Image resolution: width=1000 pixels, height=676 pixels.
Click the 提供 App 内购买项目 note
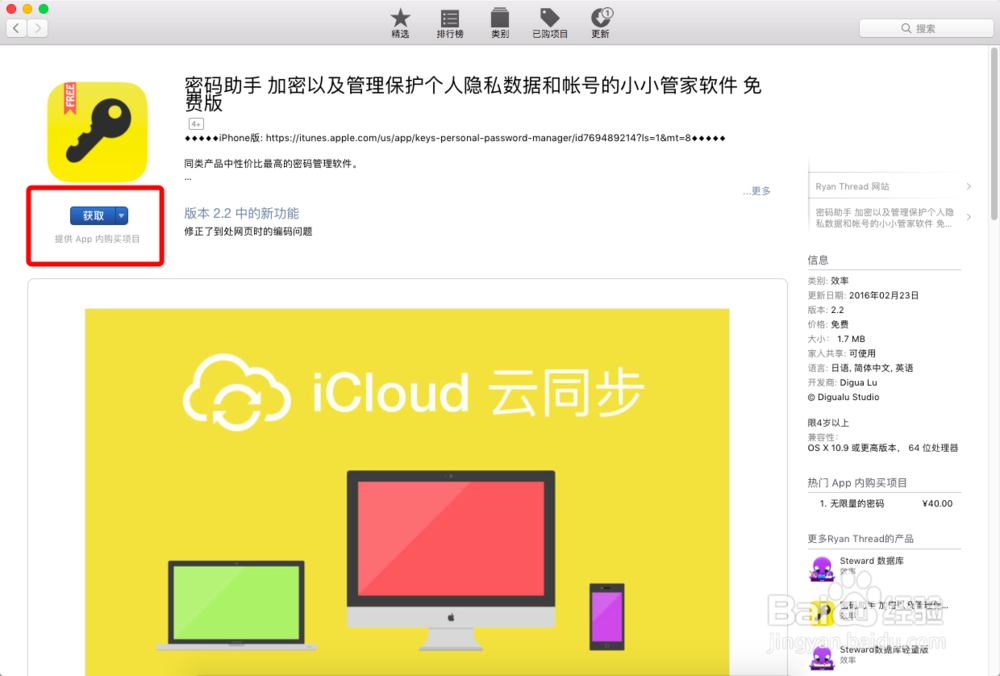97,239
